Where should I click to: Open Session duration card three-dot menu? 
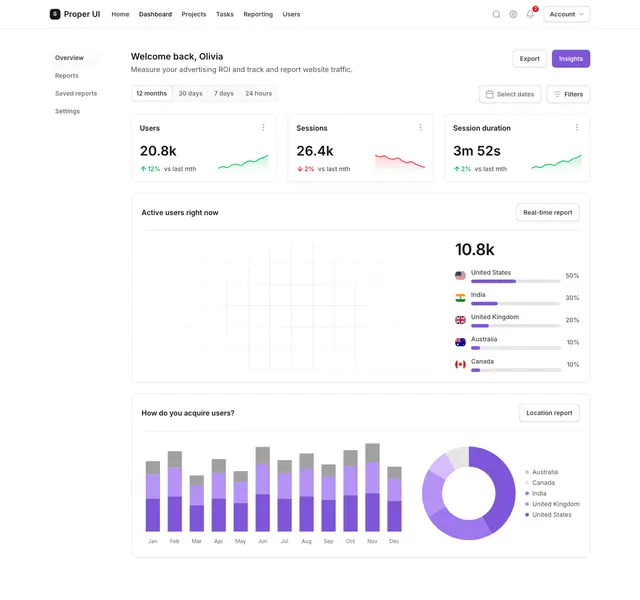[576, 127]
